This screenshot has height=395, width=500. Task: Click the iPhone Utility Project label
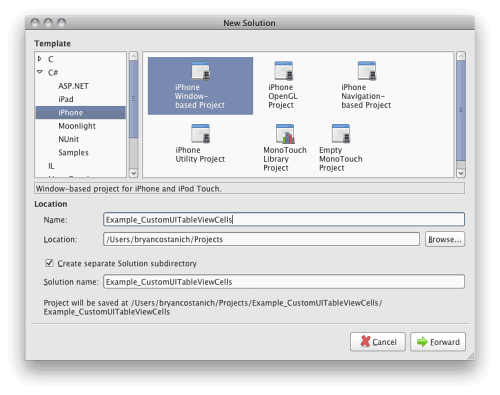tap(200, 154)
